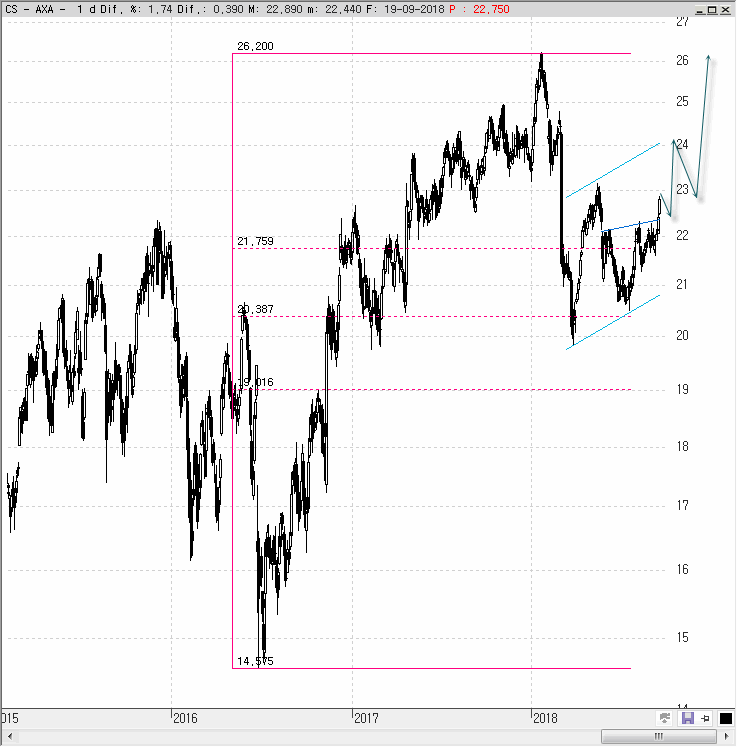Click the 2016 time axis label
This screenshot has width=737, height=747.
(x=185, y=718)
